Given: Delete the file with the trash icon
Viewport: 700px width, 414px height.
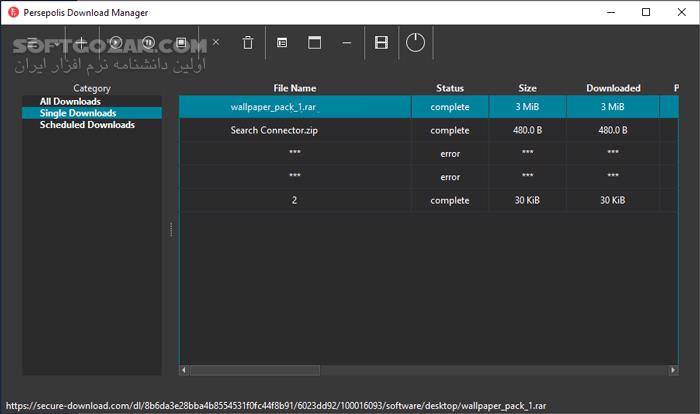Looking at the screenshot, I should tap(248, 43).
